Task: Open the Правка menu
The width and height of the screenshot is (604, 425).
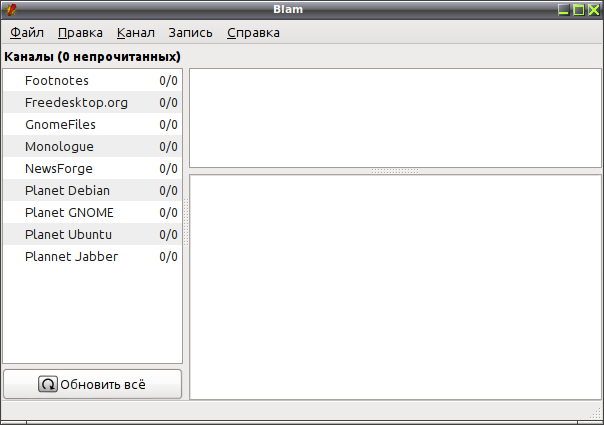Action: (80, 33)
